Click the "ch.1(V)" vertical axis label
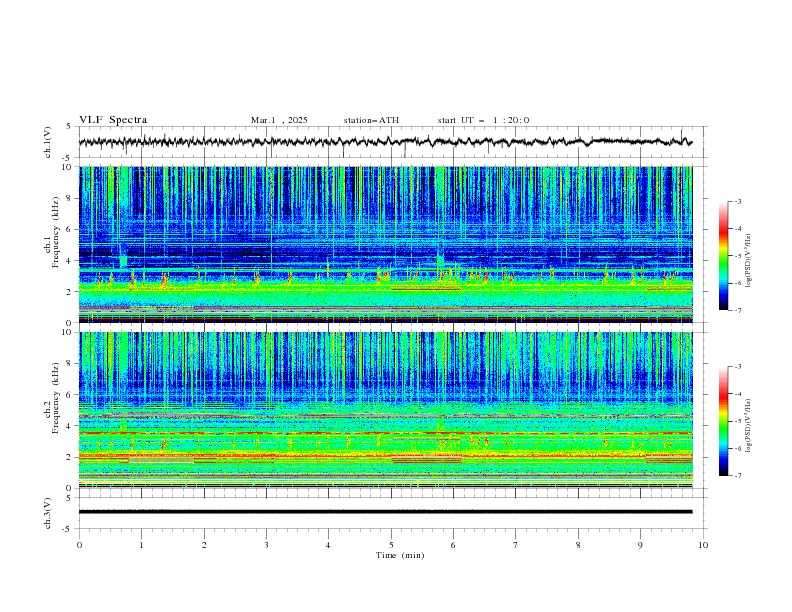The width and height of the screenshot is (792, 612). pyautogui.click(x=48, y=142)
